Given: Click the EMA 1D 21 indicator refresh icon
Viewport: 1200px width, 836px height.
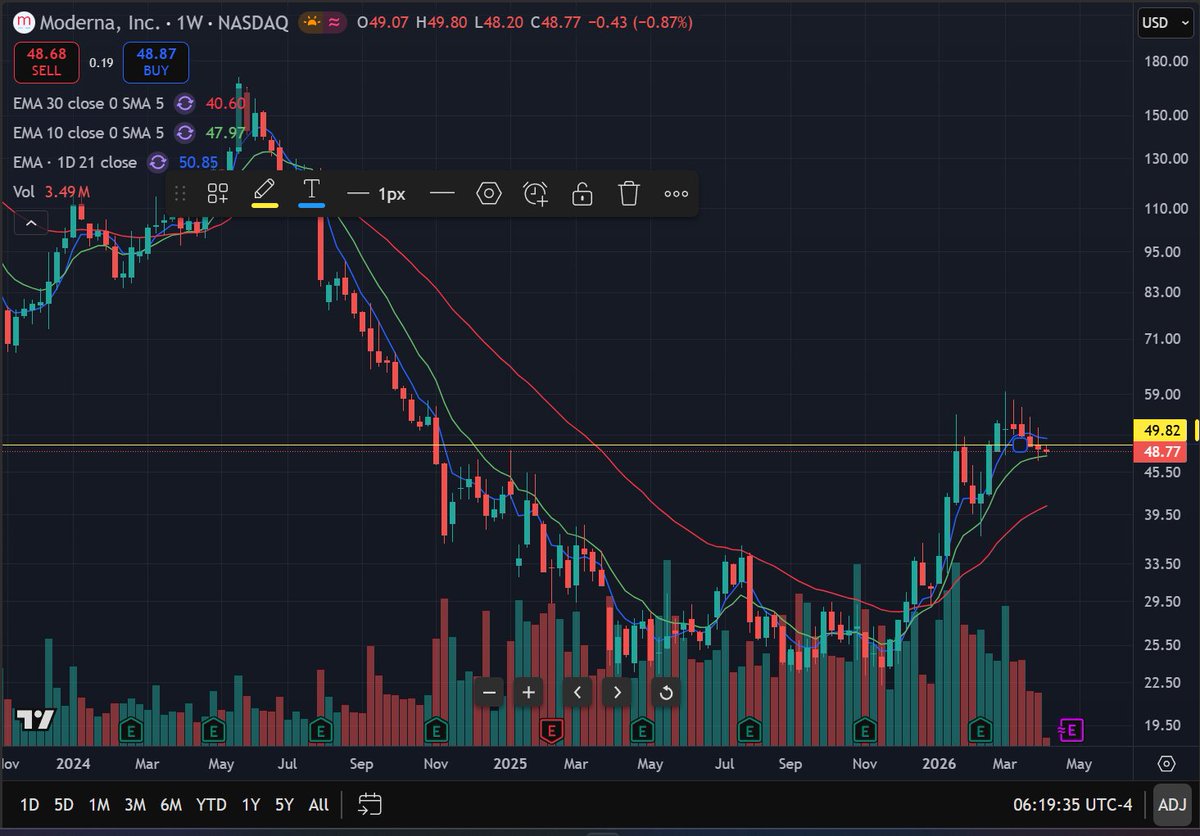Looking at the screenshot, I should (x=157, y=162).
